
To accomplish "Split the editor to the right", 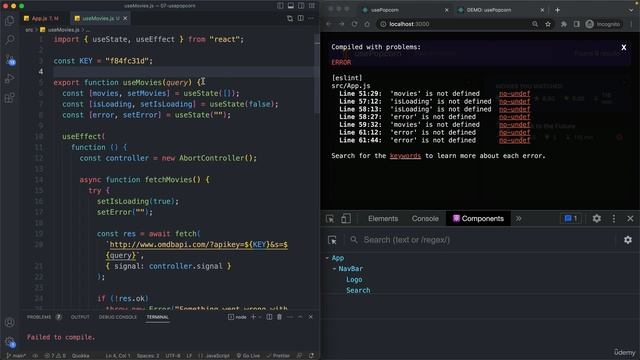I will pyautogui.click(x=300, y=18).
